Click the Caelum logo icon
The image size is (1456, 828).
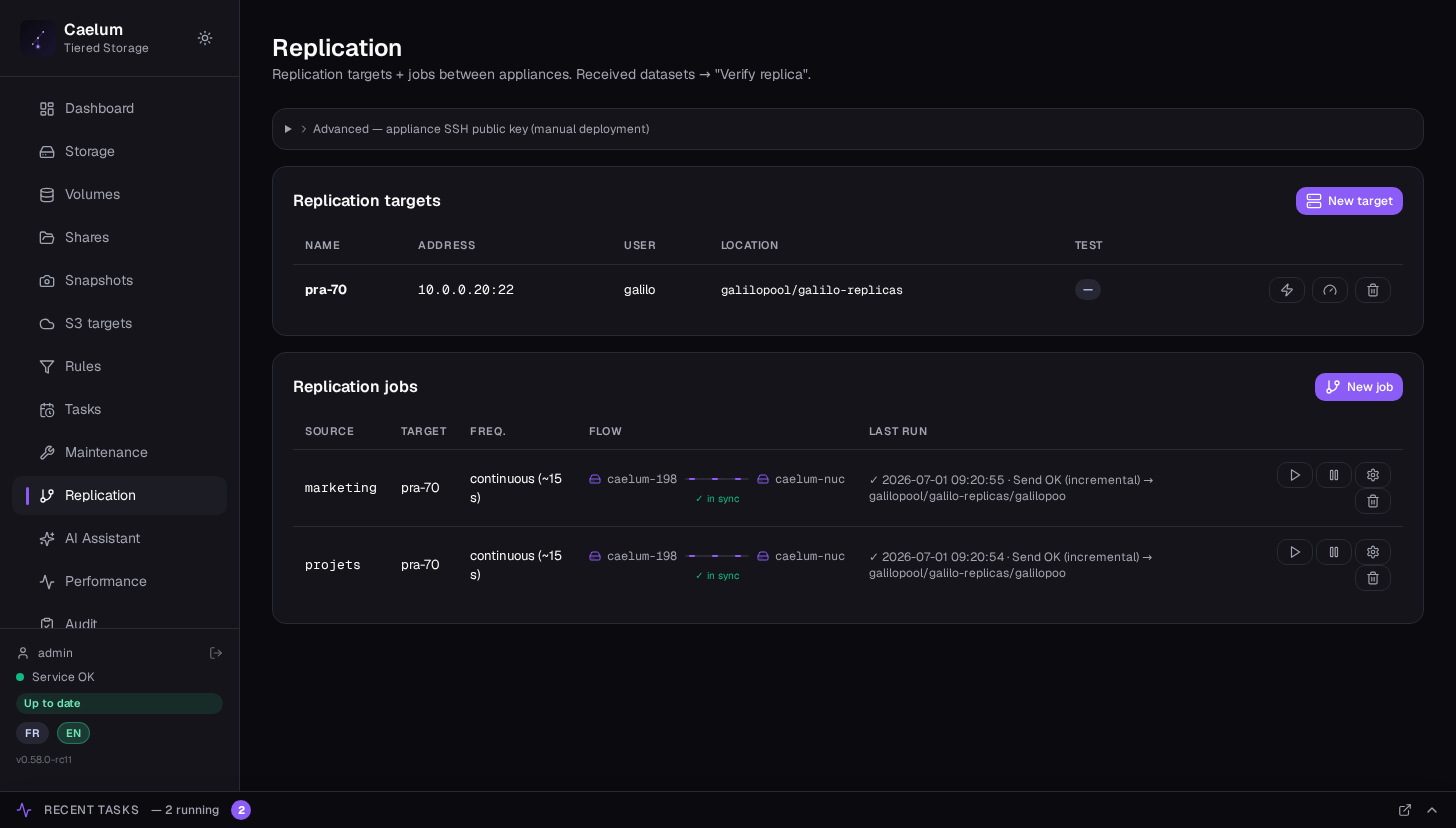pos(38,38)
